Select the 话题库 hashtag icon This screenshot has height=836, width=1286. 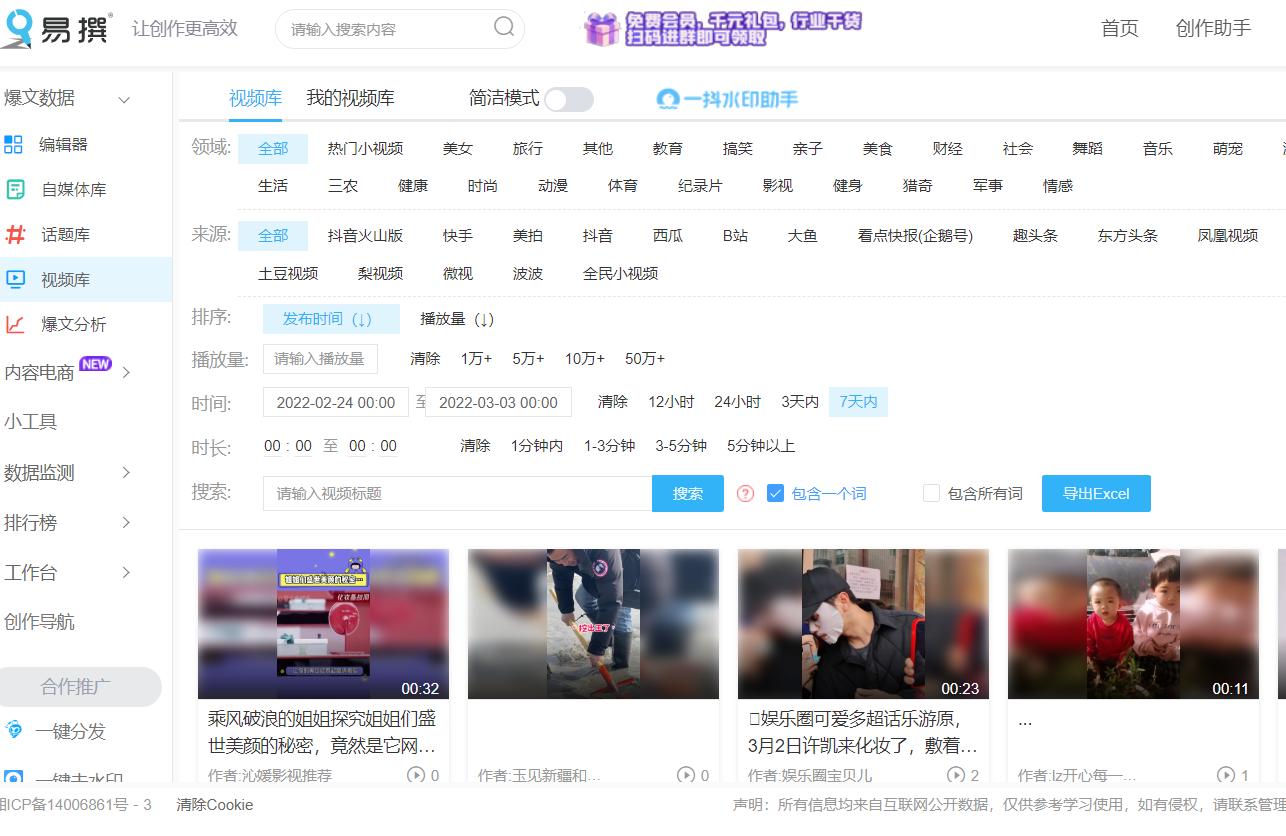coord(15,235)
